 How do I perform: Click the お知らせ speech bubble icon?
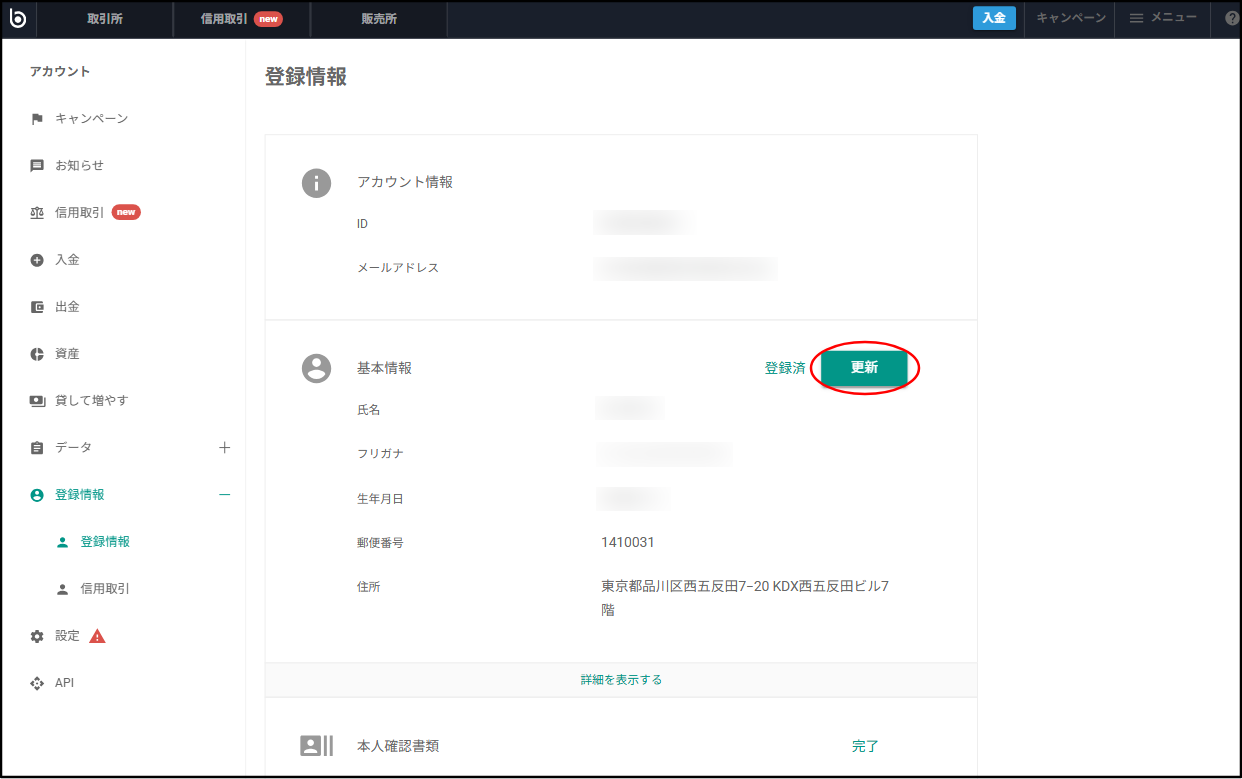tap(37, 165)
